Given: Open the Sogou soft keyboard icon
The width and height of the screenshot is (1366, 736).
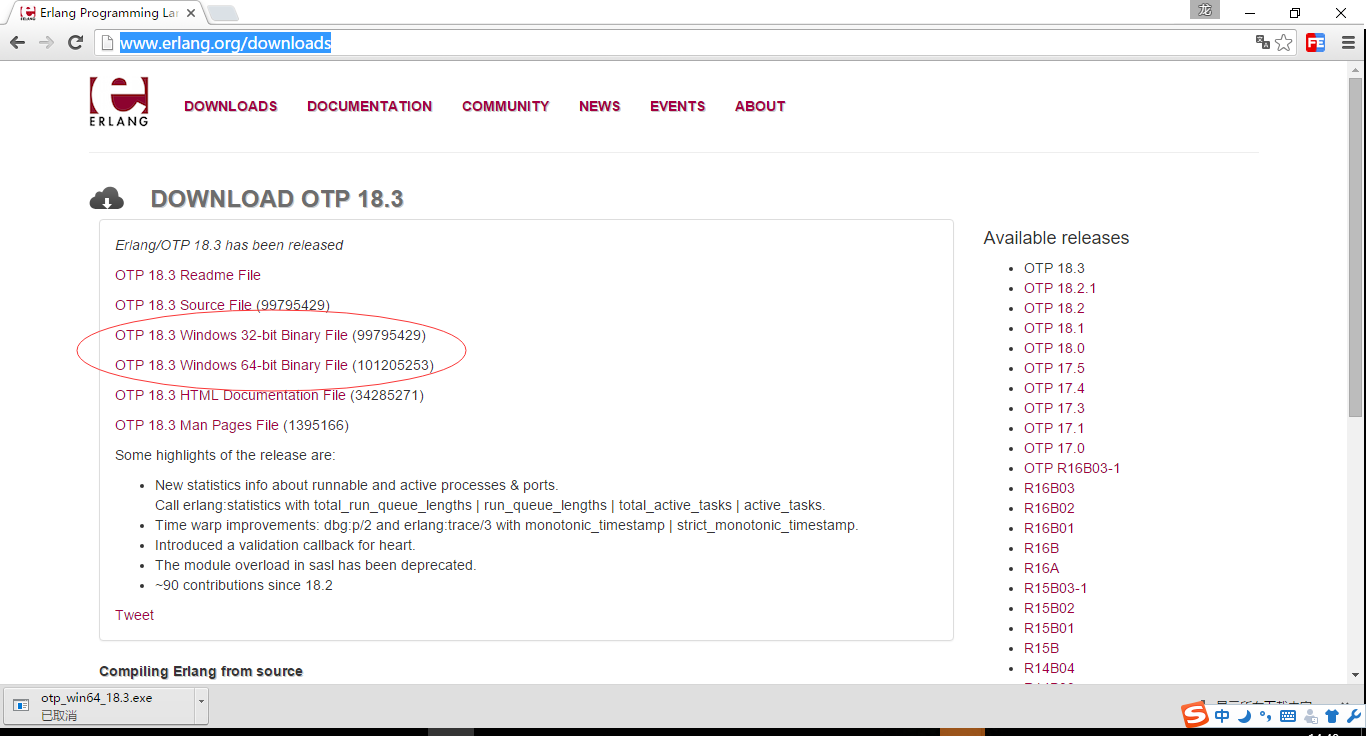Looking at the screenshot, I should click(x=1288, y=716).
